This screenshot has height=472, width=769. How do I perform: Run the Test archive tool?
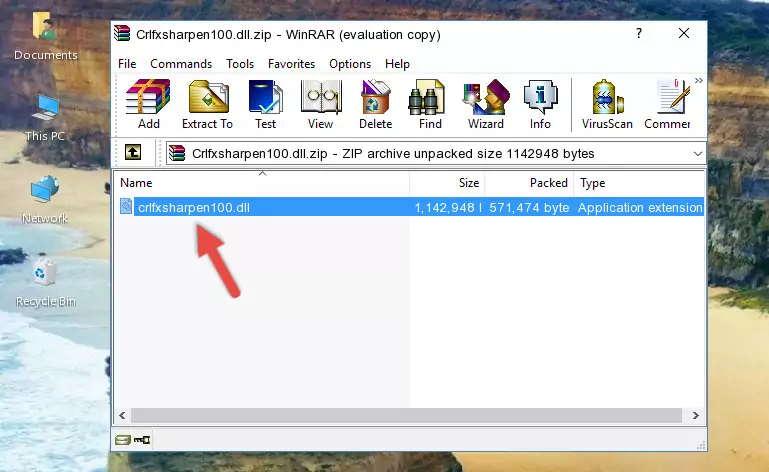[265, 105]
